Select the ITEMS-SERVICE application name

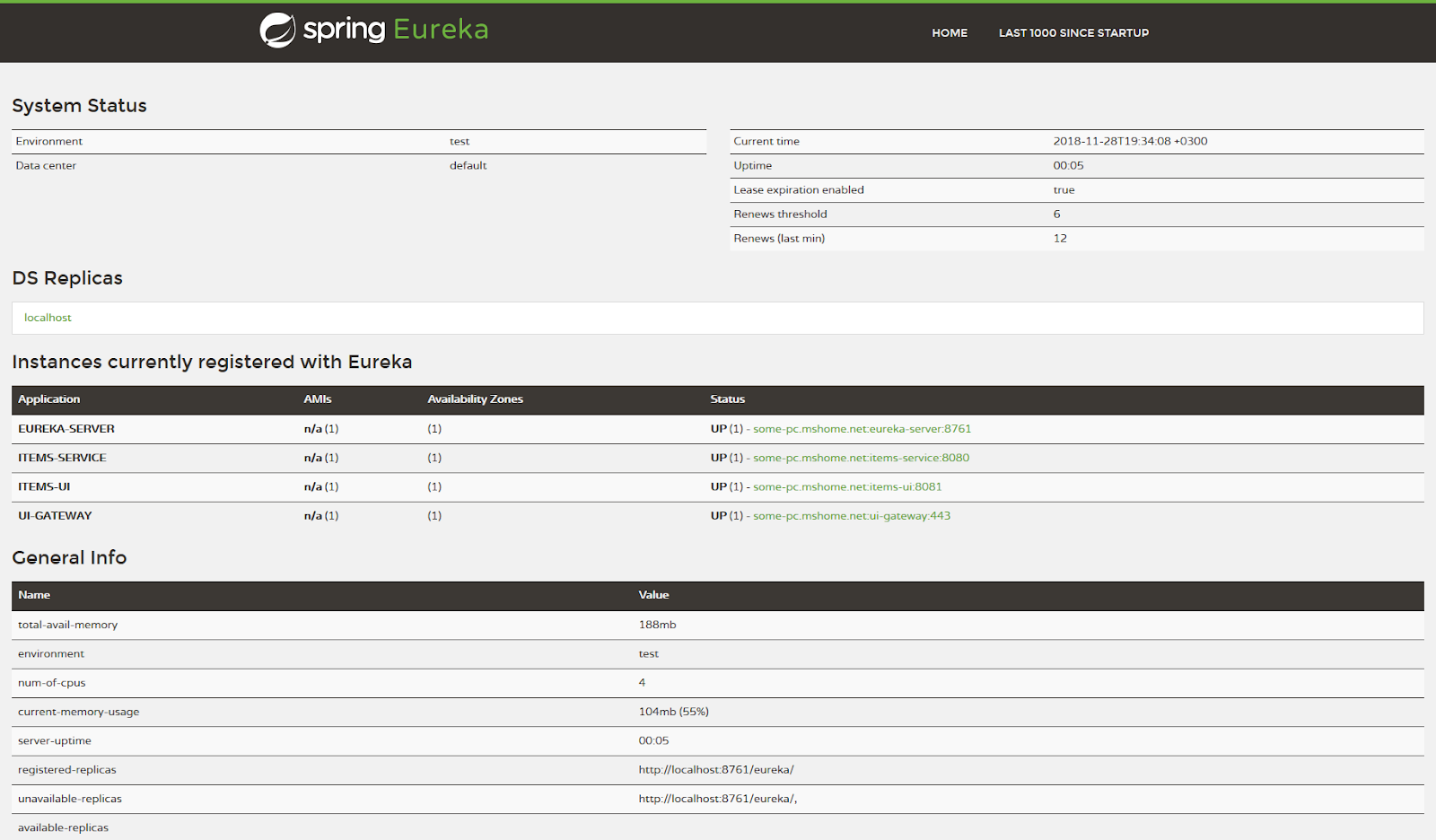[x=62, y=458]
